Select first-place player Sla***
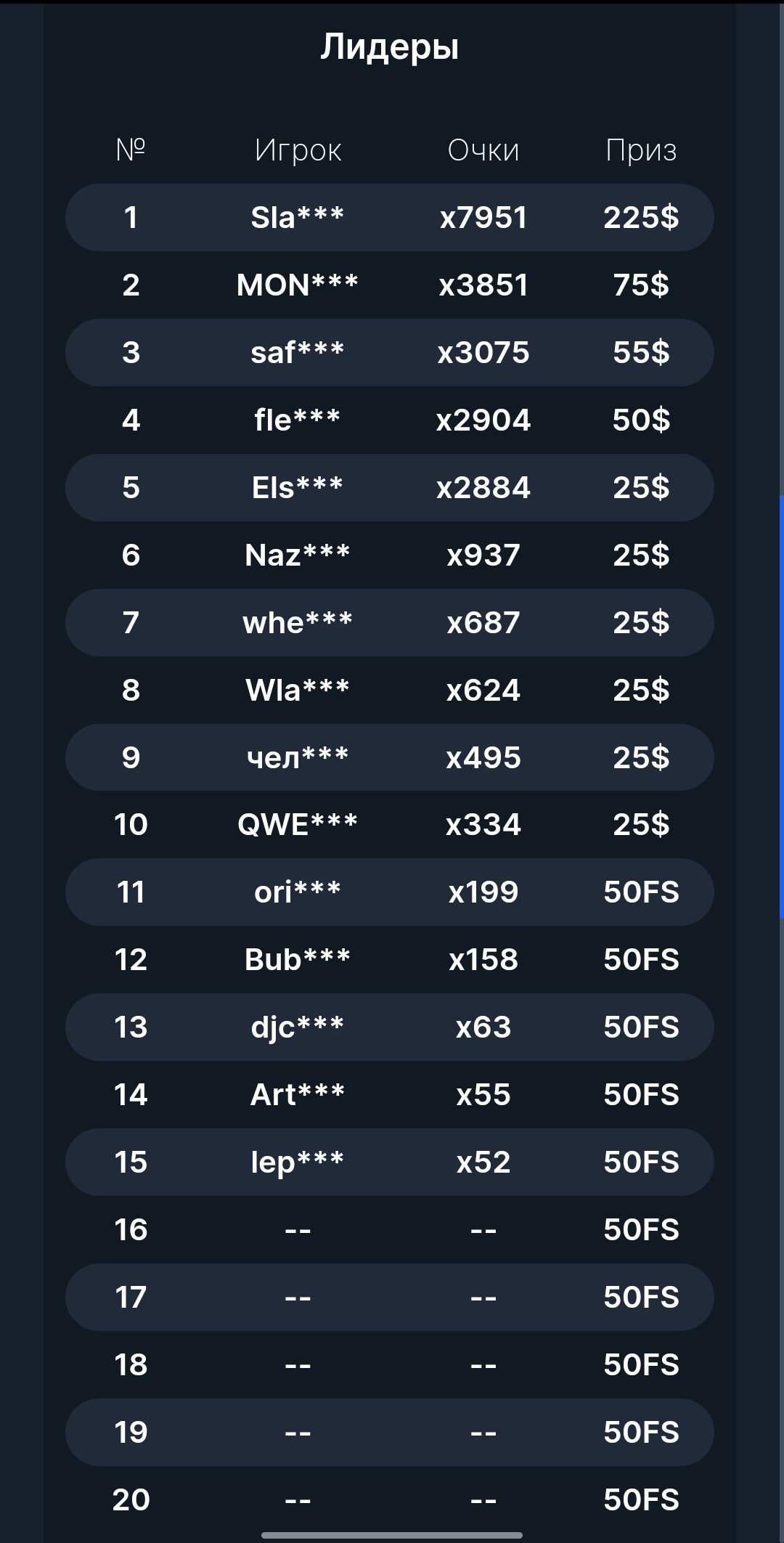 coord(298,217)
